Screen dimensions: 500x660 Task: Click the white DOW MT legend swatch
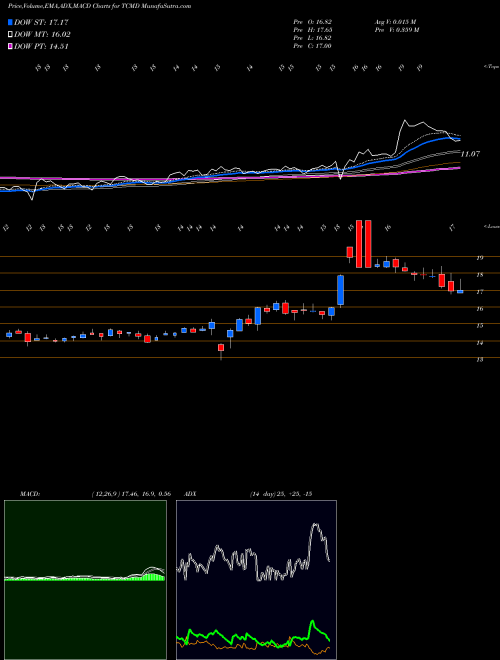coord(11,35)
